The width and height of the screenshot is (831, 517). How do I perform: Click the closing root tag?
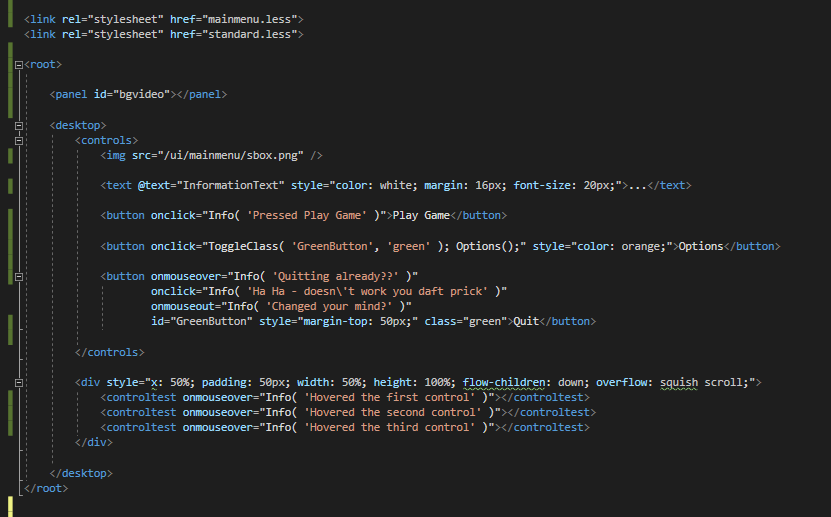click(x=46, y=488)
